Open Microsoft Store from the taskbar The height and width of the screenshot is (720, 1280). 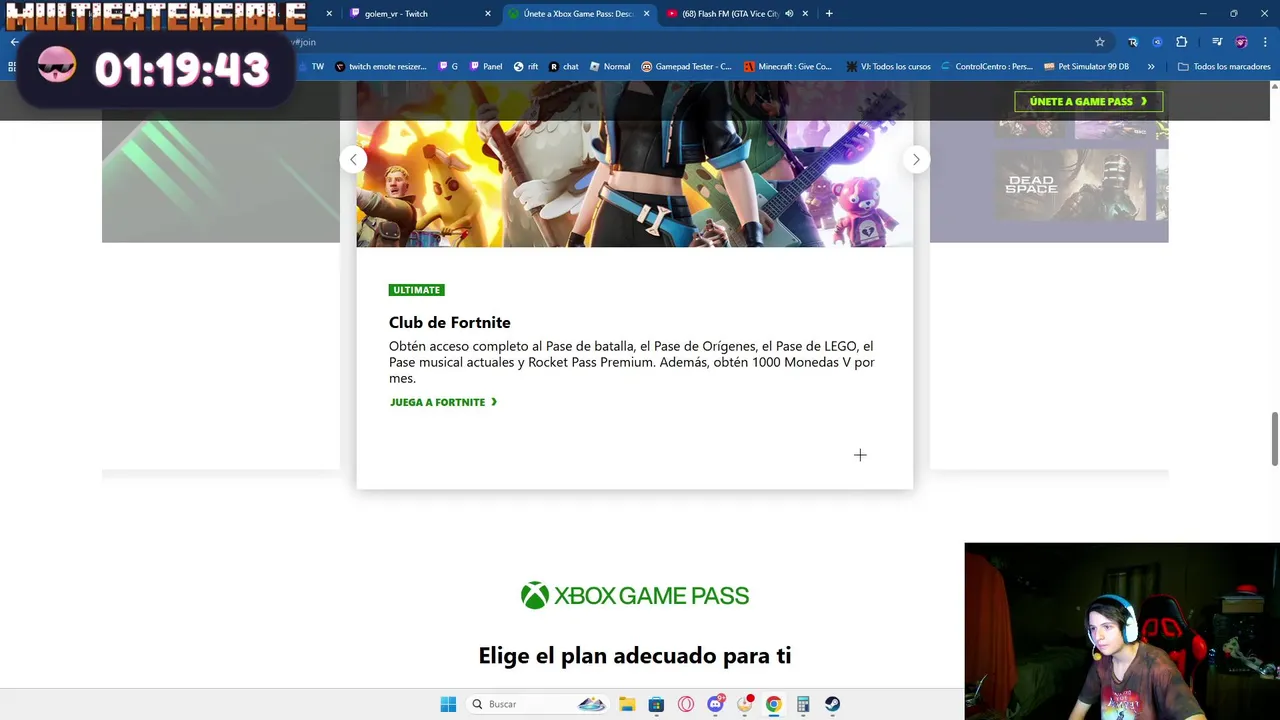656,704
